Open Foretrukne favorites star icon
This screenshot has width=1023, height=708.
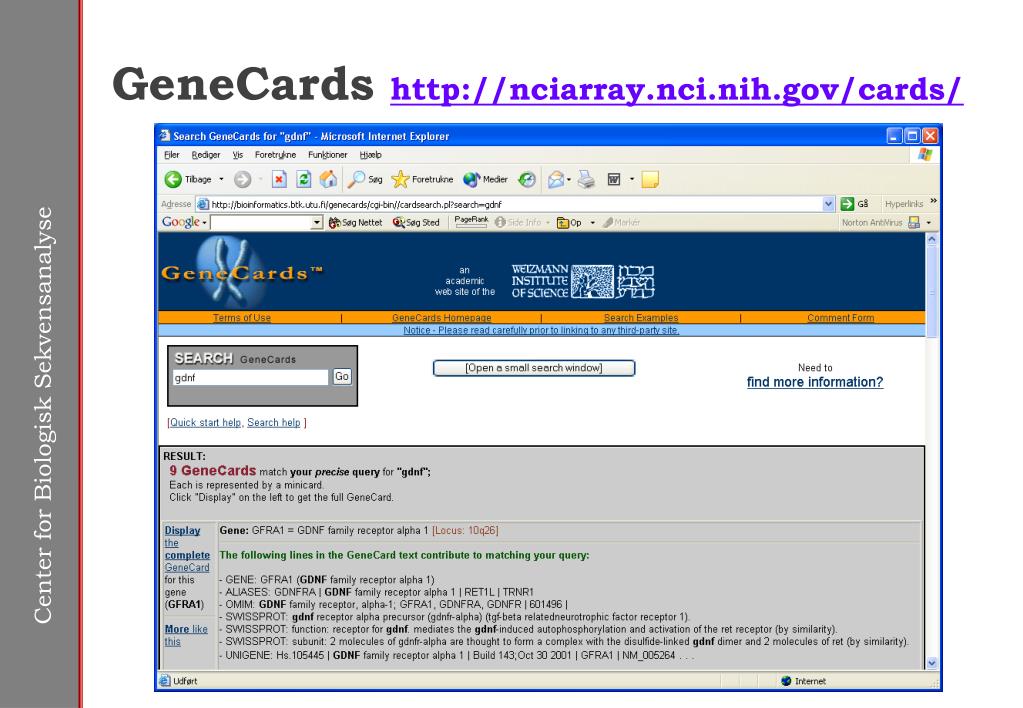[400, 179]
